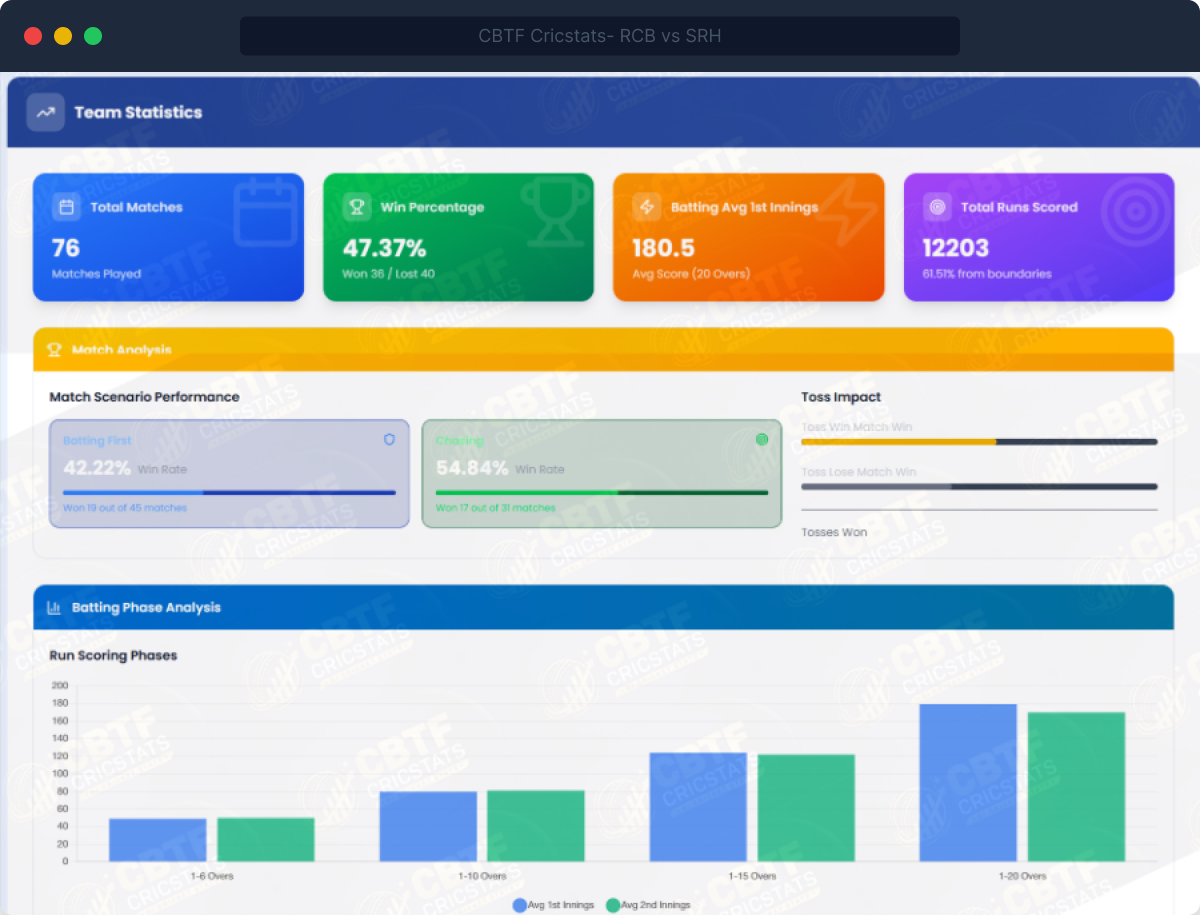Click the Toss Lose Match Win progress bar
Screen dimensions: 1200x915
tap(979, 487)
